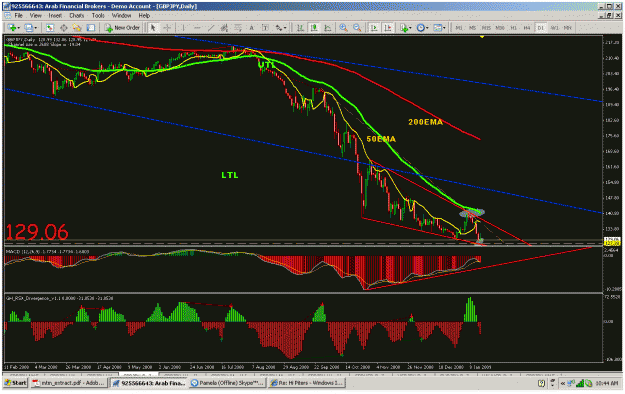Select the arrow Cursor tool
The image size is (625, 394).
coord(153,28)
